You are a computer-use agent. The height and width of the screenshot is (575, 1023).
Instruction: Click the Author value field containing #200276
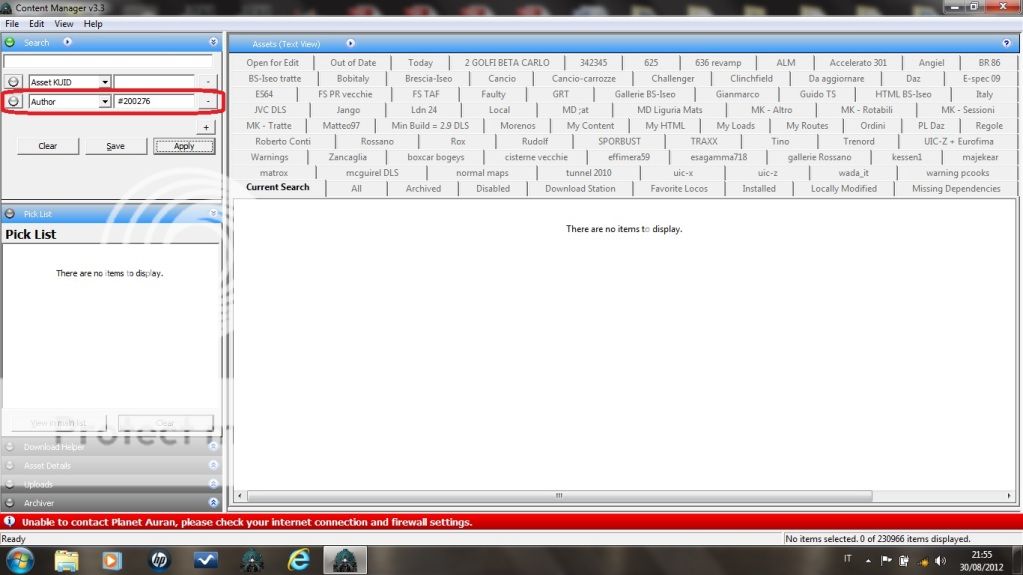click(x=154, y=102)
